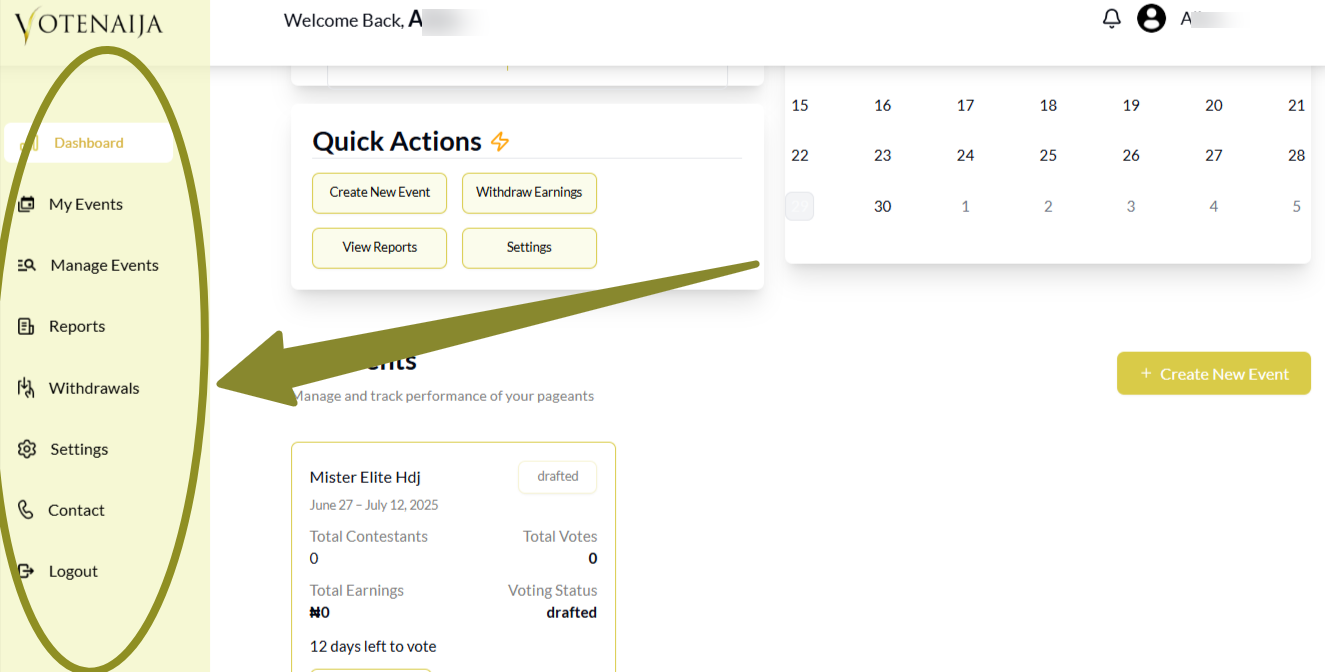Select day 30 on the calendar
The width and height of the screenshot is (1325, 672).
[882, 206]
